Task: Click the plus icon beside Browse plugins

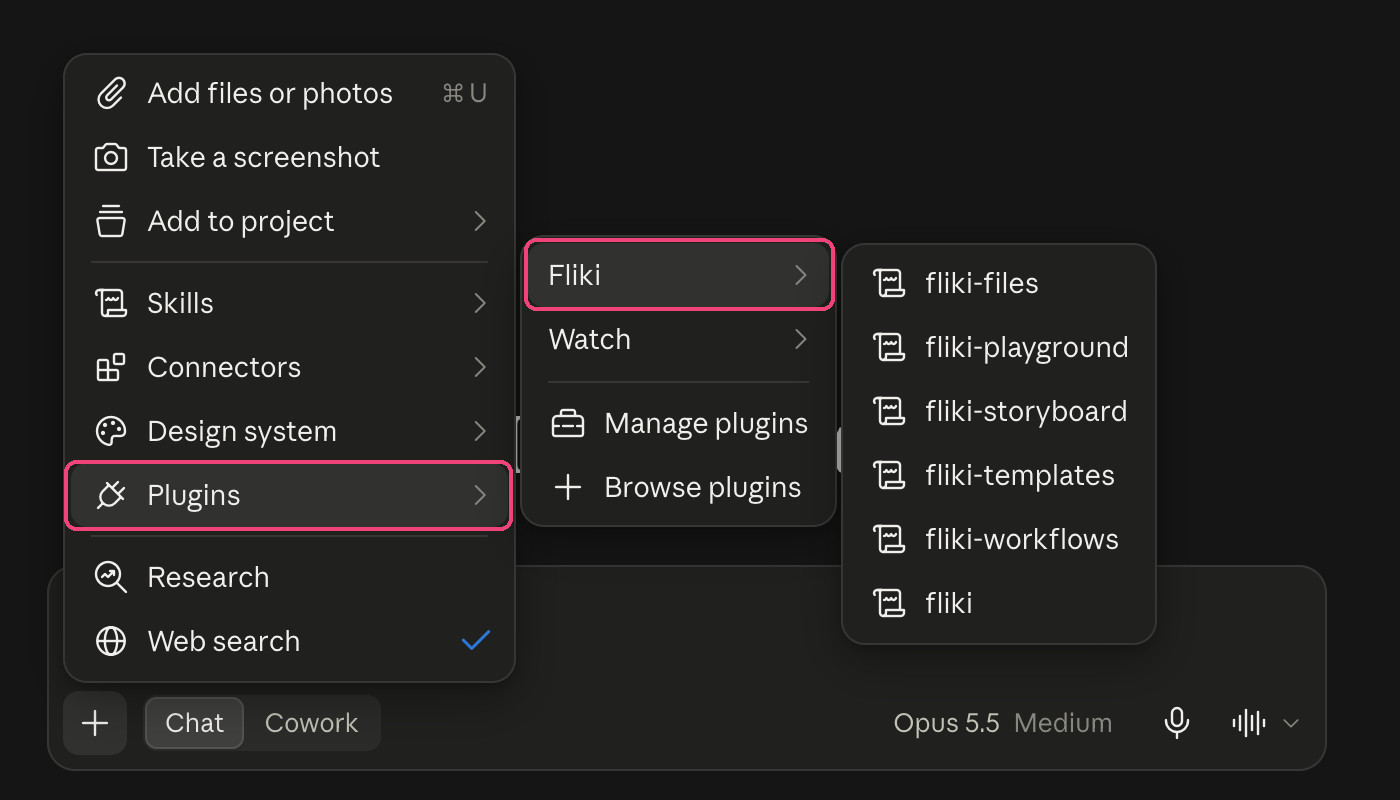Action: tap(568, 488)
